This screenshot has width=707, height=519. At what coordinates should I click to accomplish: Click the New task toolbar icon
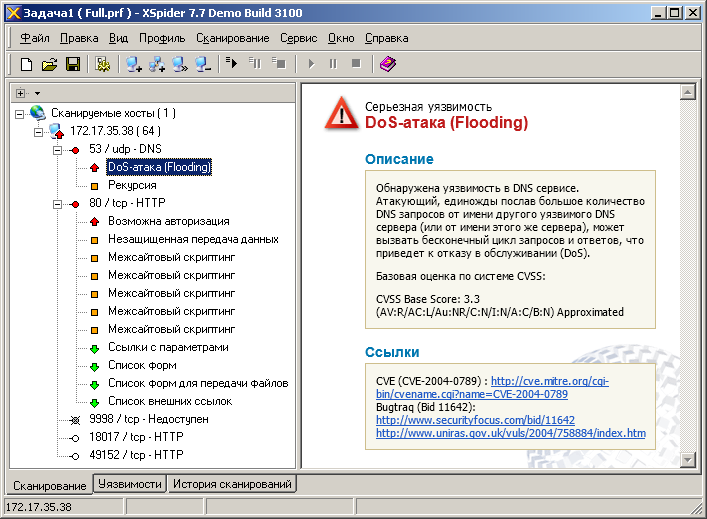coord(27,64)
